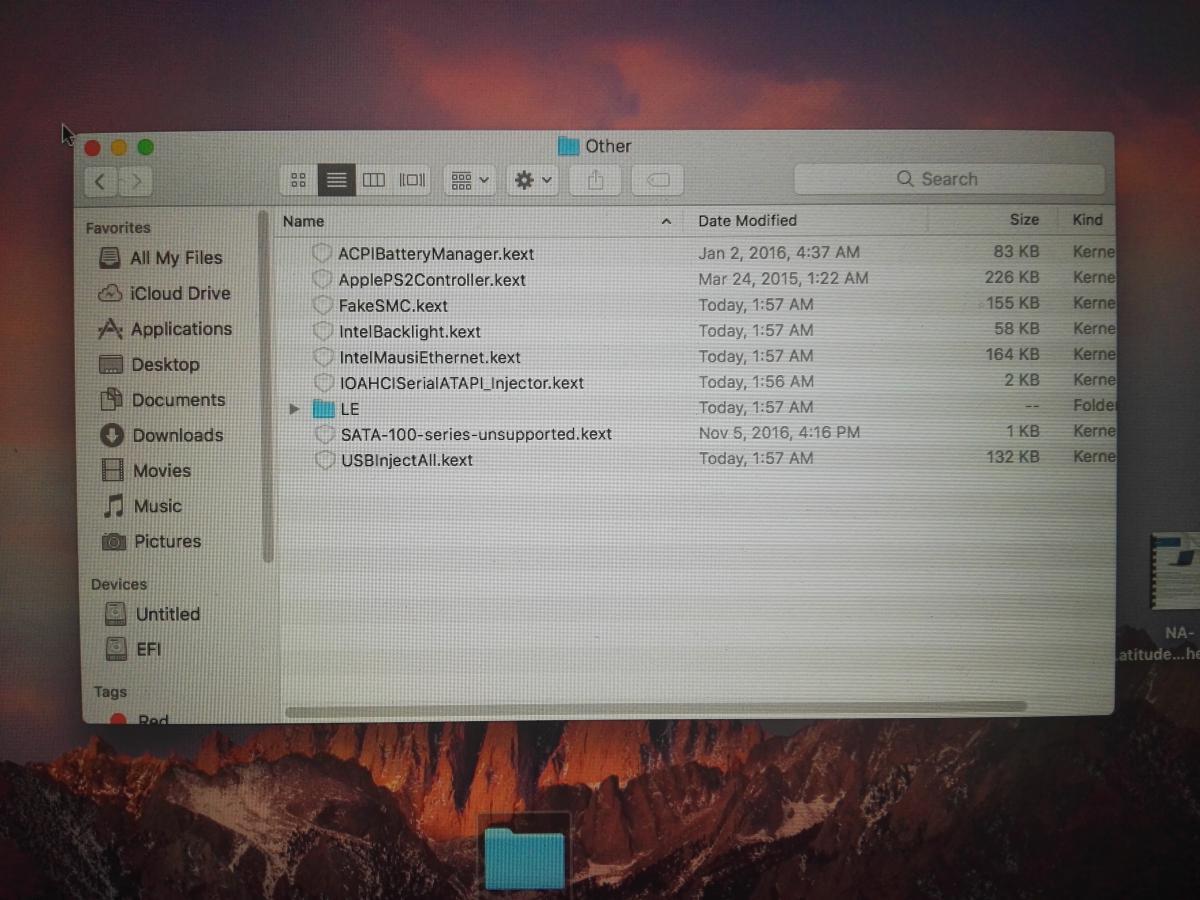Select FakeSMC.kext file
1200x900 pixels.
click(393, 306)
